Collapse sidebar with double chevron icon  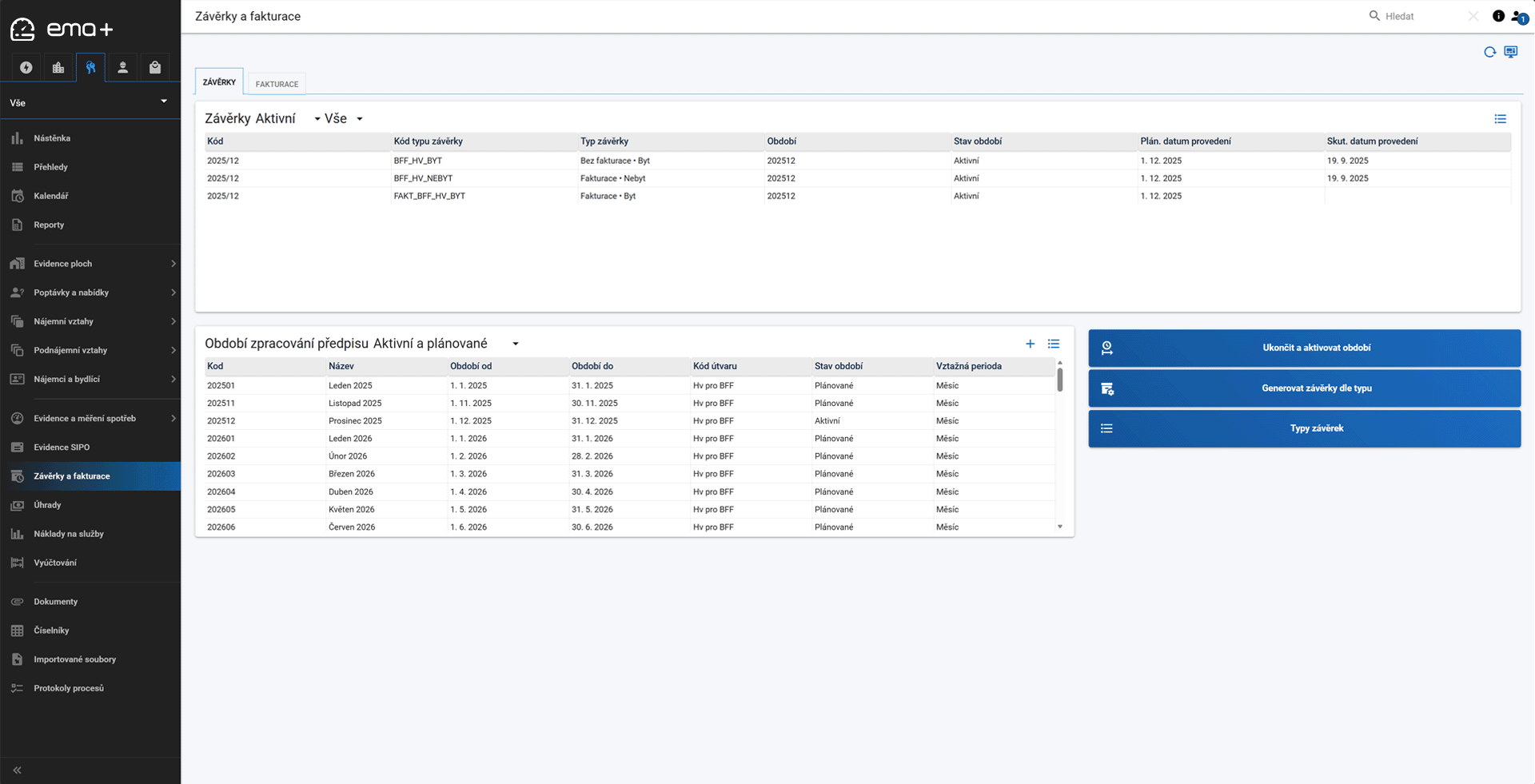pos(17,770)
